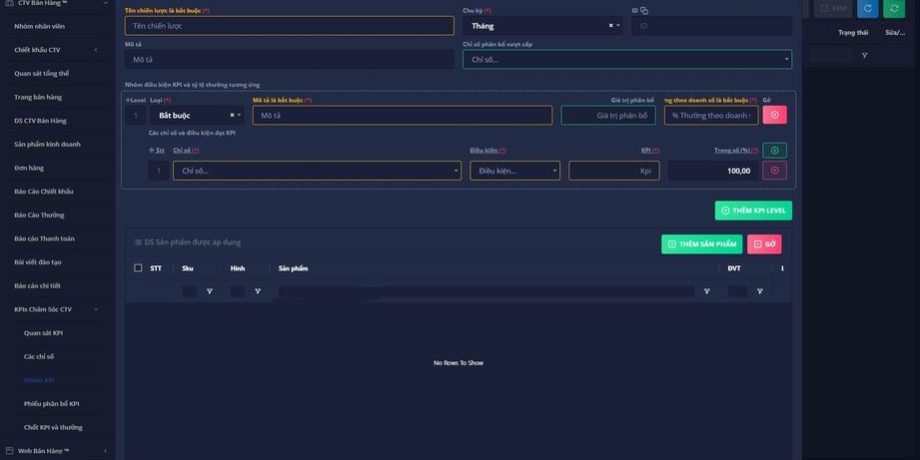This screenshot has width=920, height=460.
Task: Open Phiếu phân bổ KPI menu item
Action: coord(52,403)
